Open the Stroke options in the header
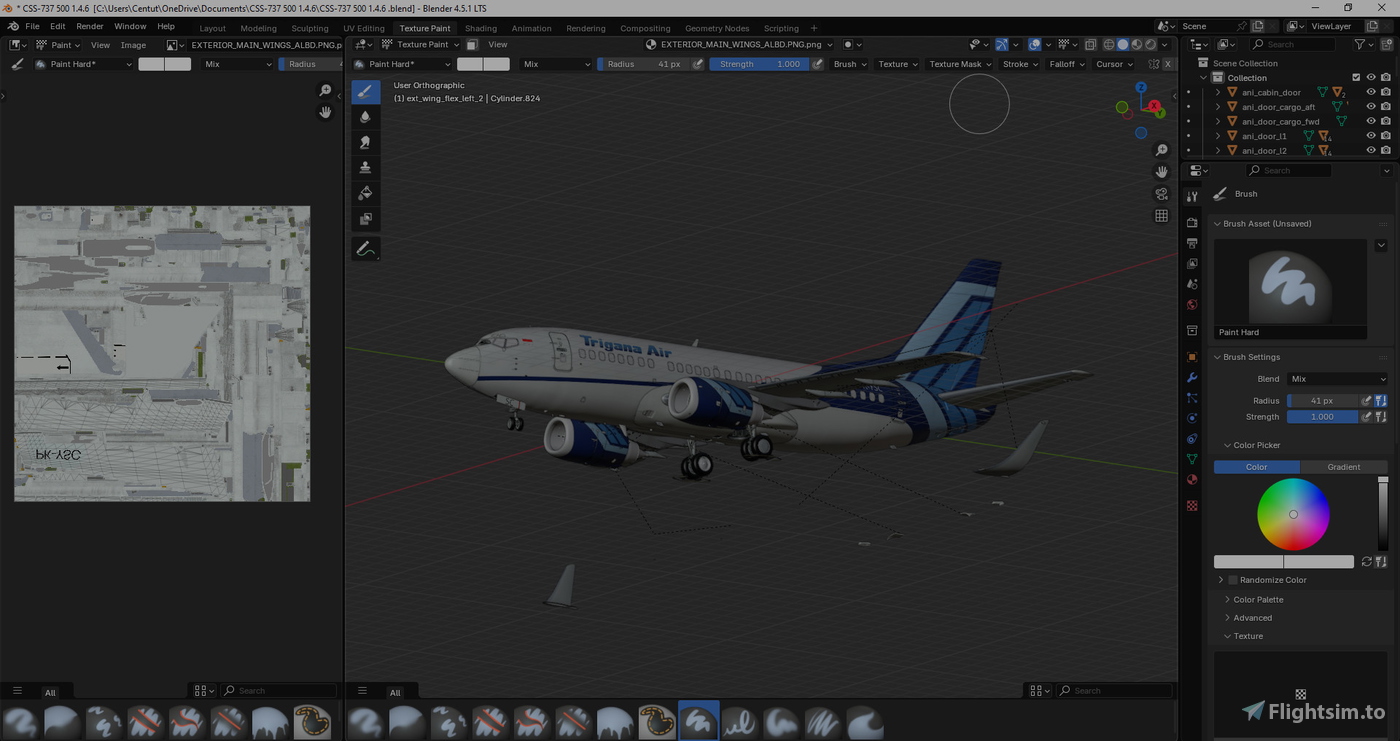1400x741 pixels. point(1019,63)
